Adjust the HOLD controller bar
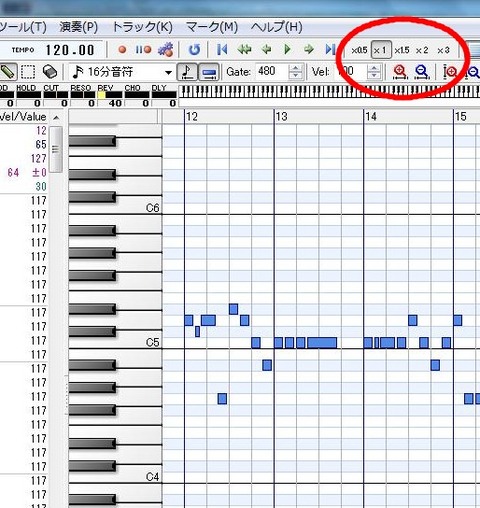 (x=29, y=95)
